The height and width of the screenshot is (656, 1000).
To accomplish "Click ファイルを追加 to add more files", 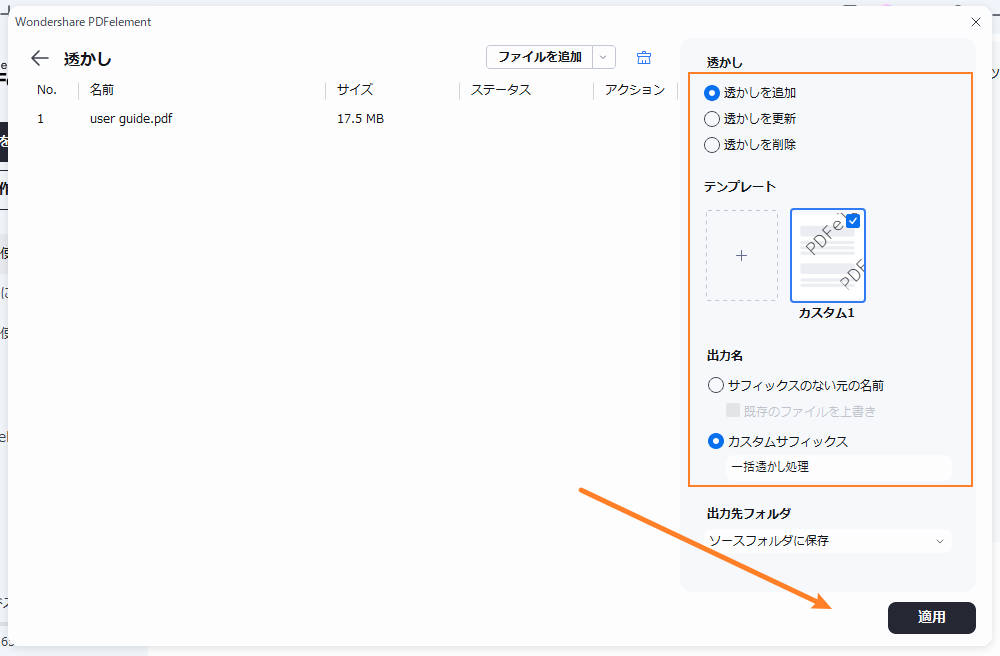I will [x=542, y=57].
